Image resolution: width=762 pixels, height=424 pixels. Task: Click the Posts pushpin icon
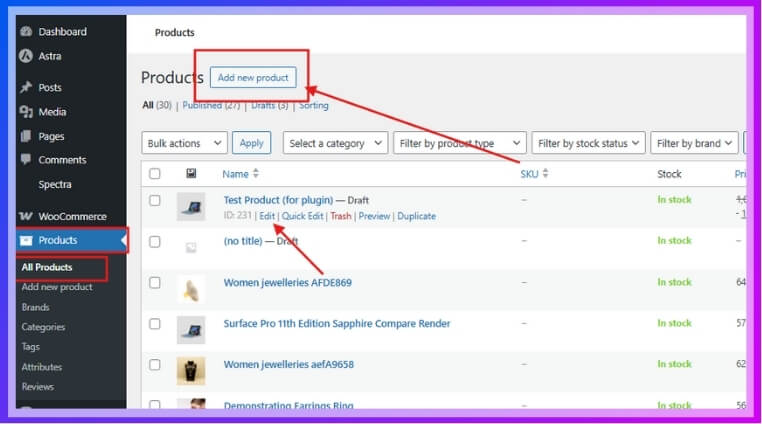tap(26, 88)
